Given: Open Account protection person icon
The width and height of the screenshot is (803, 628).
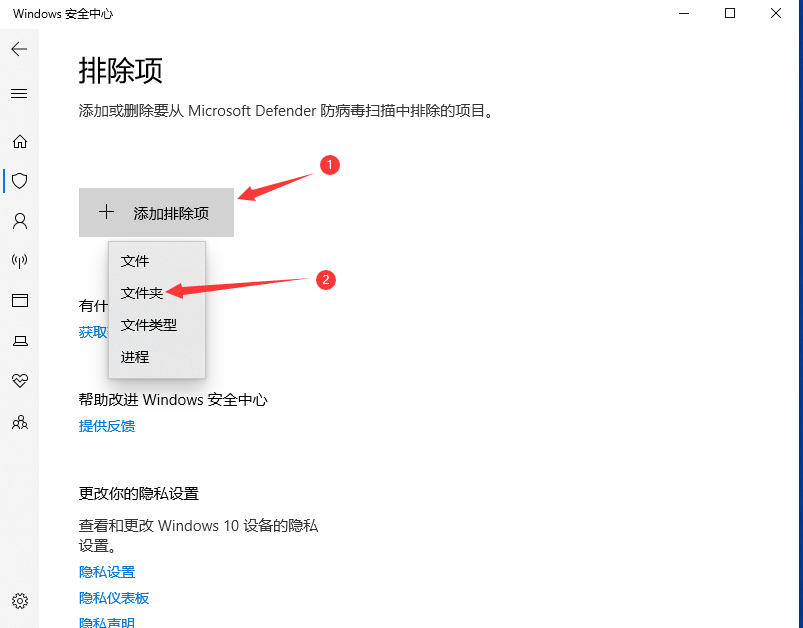Looking at the screenshot, I should [20, 221].
